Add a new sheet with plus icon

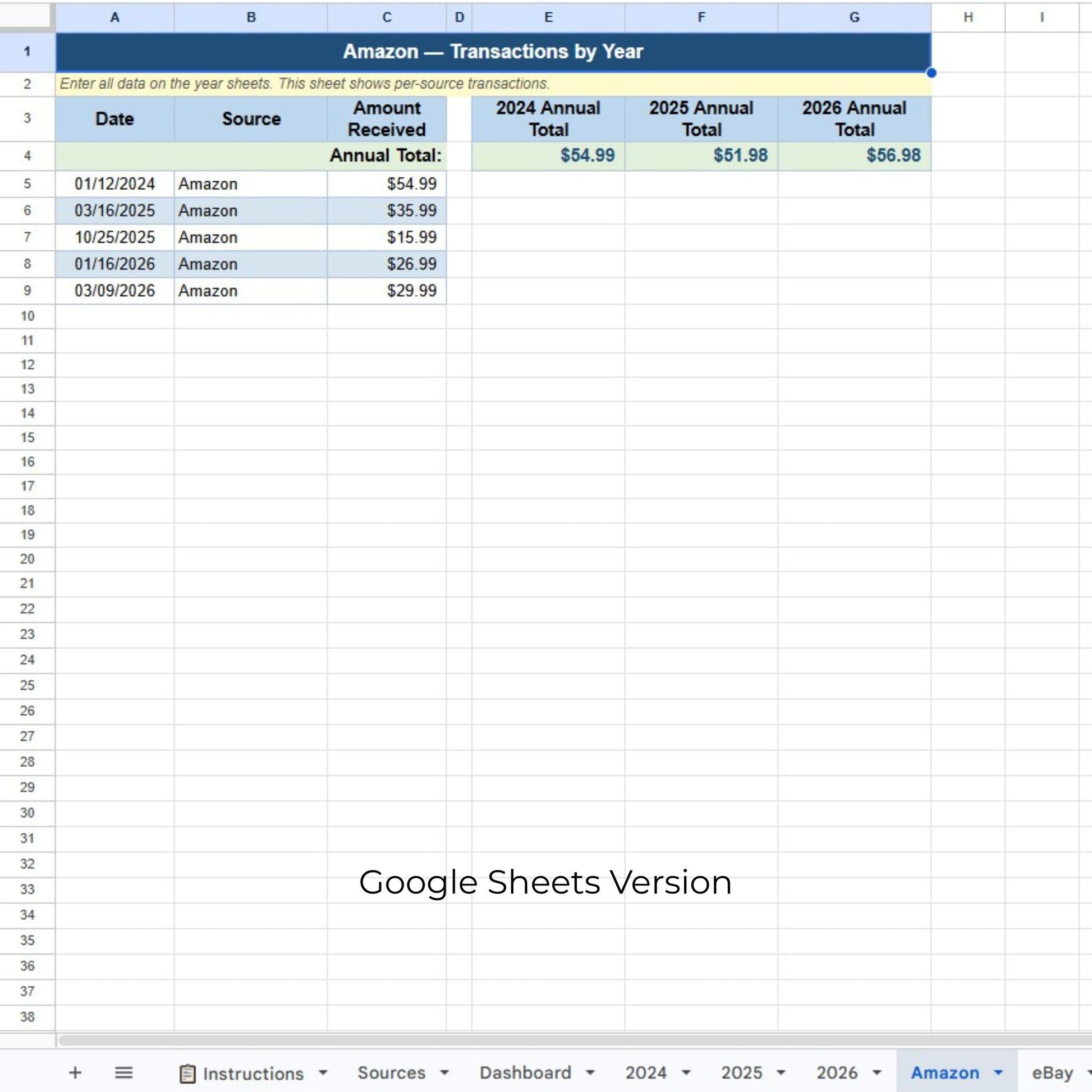(75, 1072)
